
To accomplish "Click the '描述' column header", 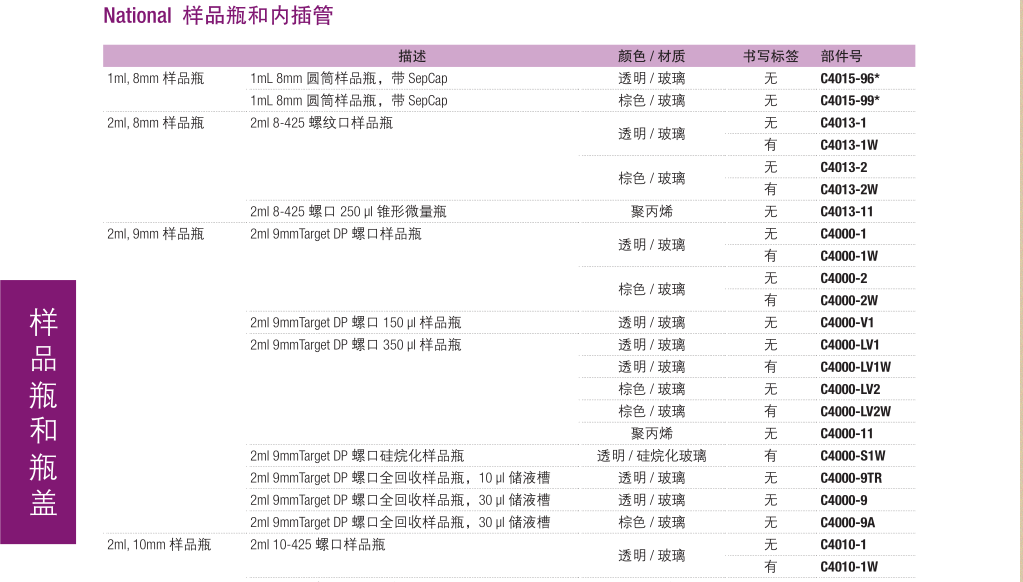I will [x=412, y=56].
